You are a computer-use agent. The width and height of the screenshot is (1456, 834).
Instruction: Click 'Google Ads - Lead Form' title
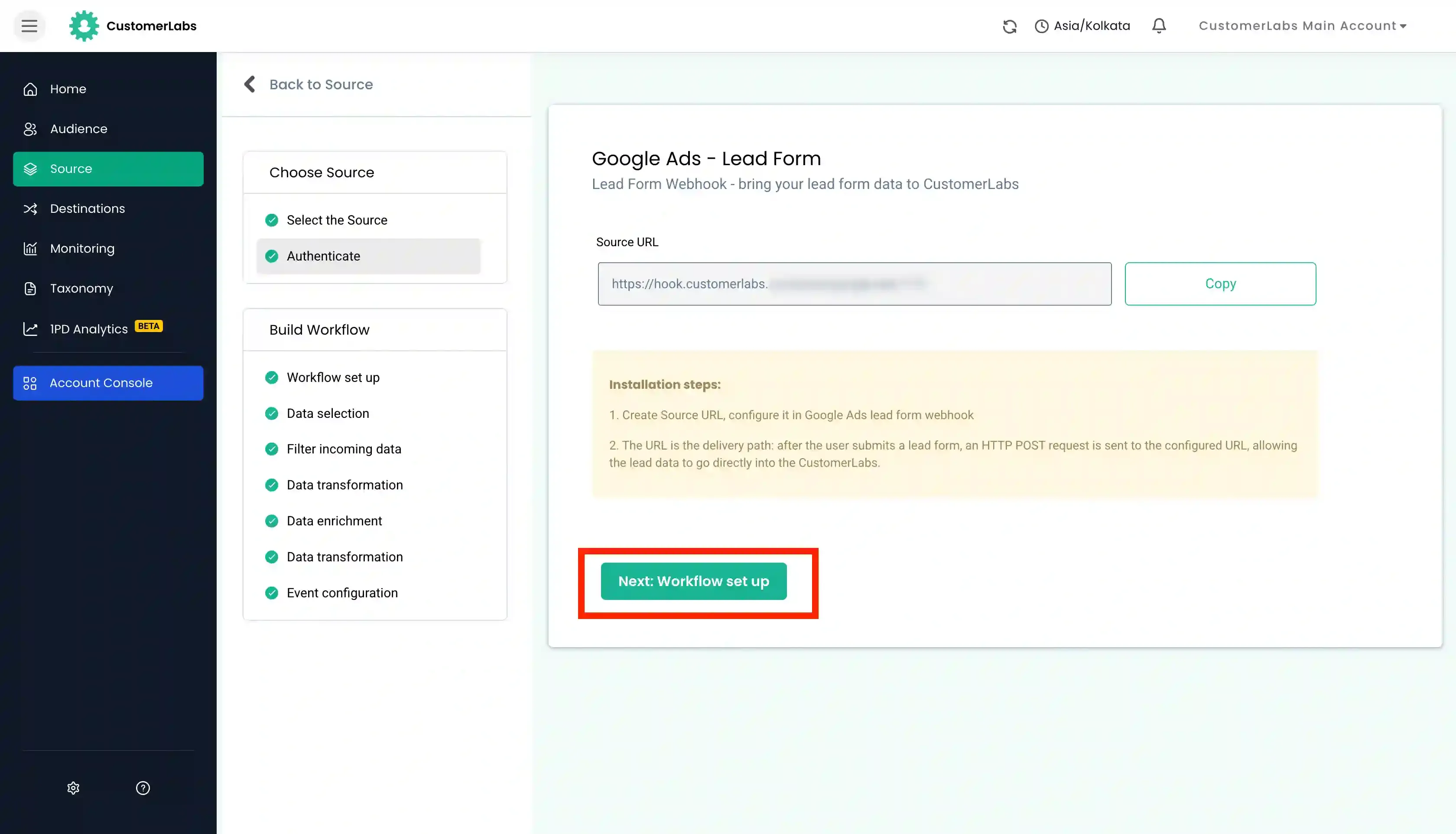coord(706,159)
